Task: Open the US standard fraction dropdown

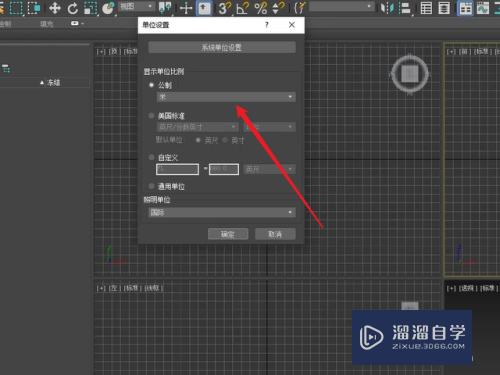Action: 270,127
